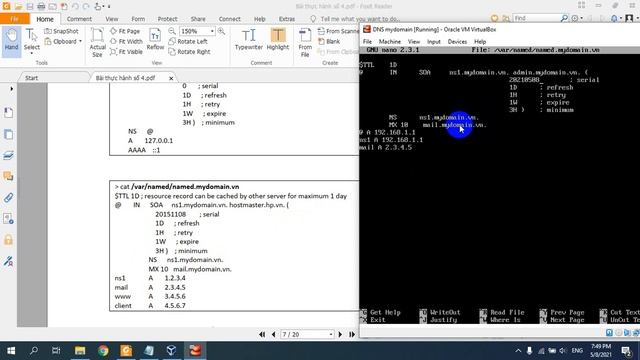The image size is (640, 360).
Task: Zoom out with the minus magnifier
Action: point(172,31)
